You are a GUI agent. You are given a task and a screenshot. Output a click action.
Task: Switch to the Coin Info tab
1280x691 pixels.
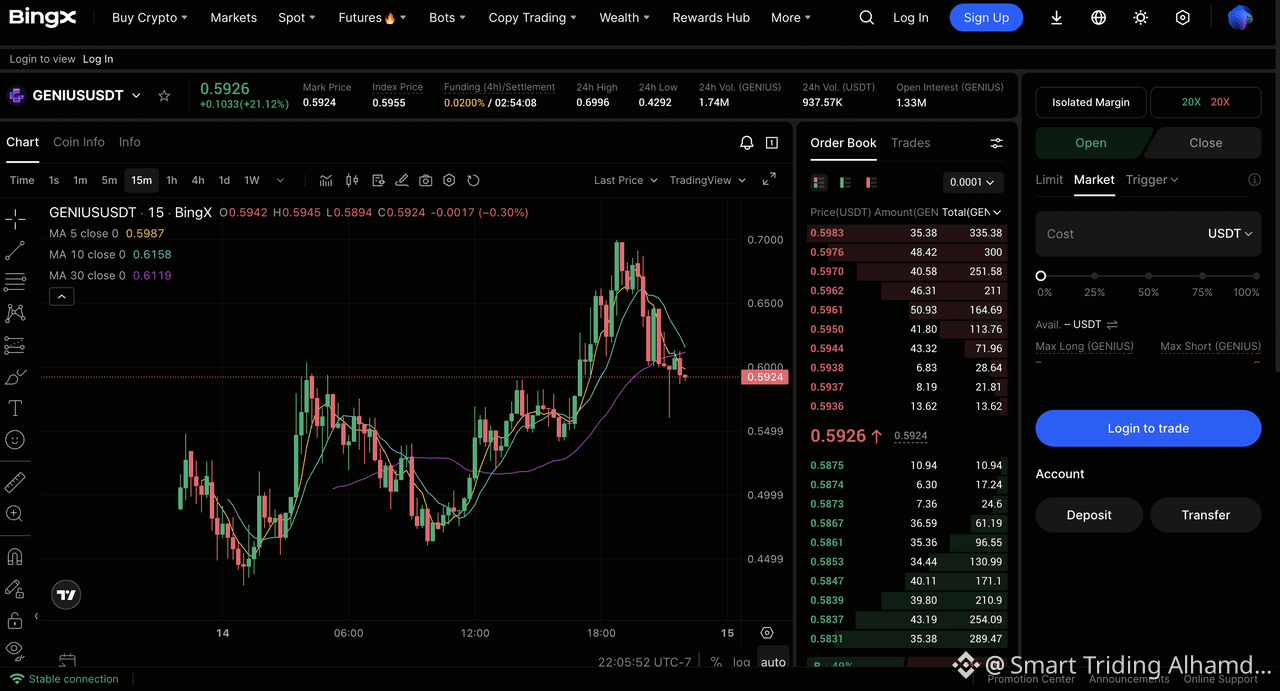[79, 142]
